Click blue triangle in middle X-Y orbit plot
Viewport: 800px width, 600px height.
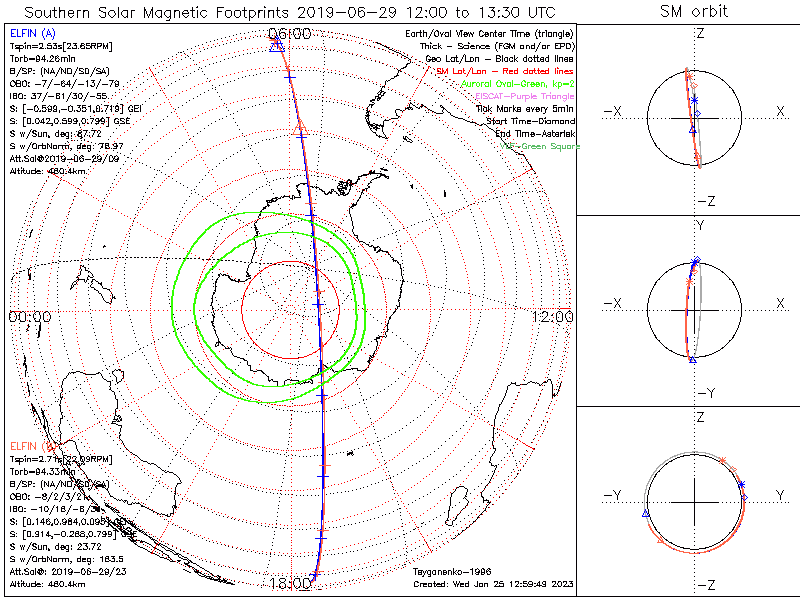click(692, 359)
